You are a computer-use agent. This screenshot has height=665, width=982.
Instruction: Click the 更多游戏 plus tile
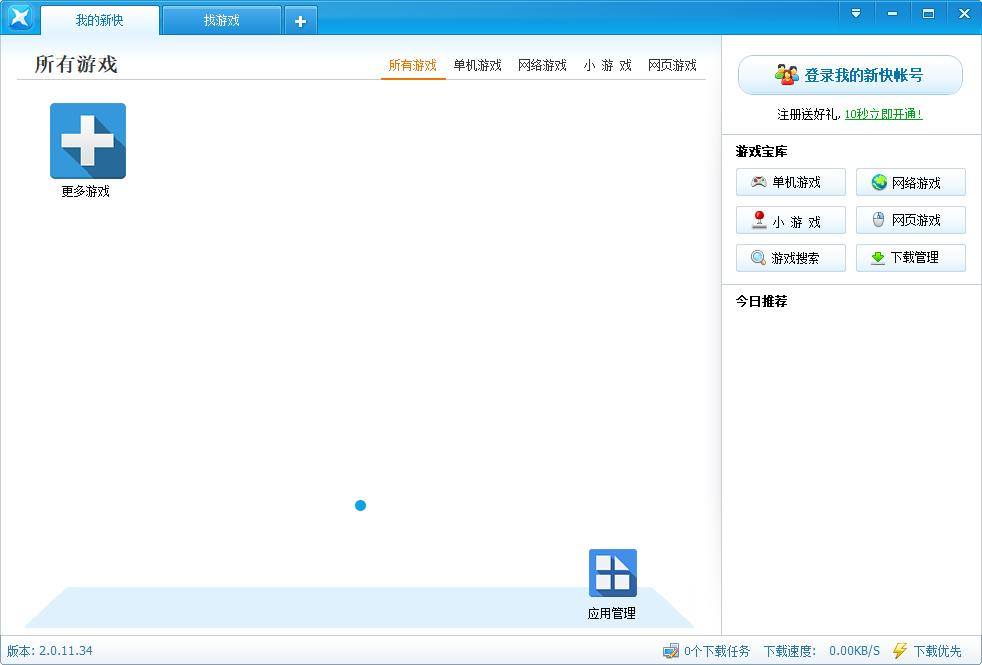coord(87,140)
